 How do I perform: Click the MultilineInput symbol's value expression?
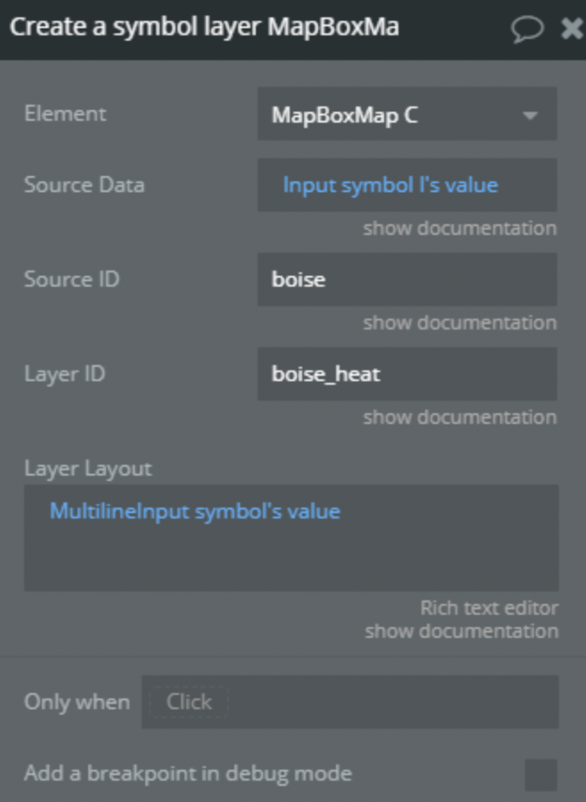click(x=195, y=511)
